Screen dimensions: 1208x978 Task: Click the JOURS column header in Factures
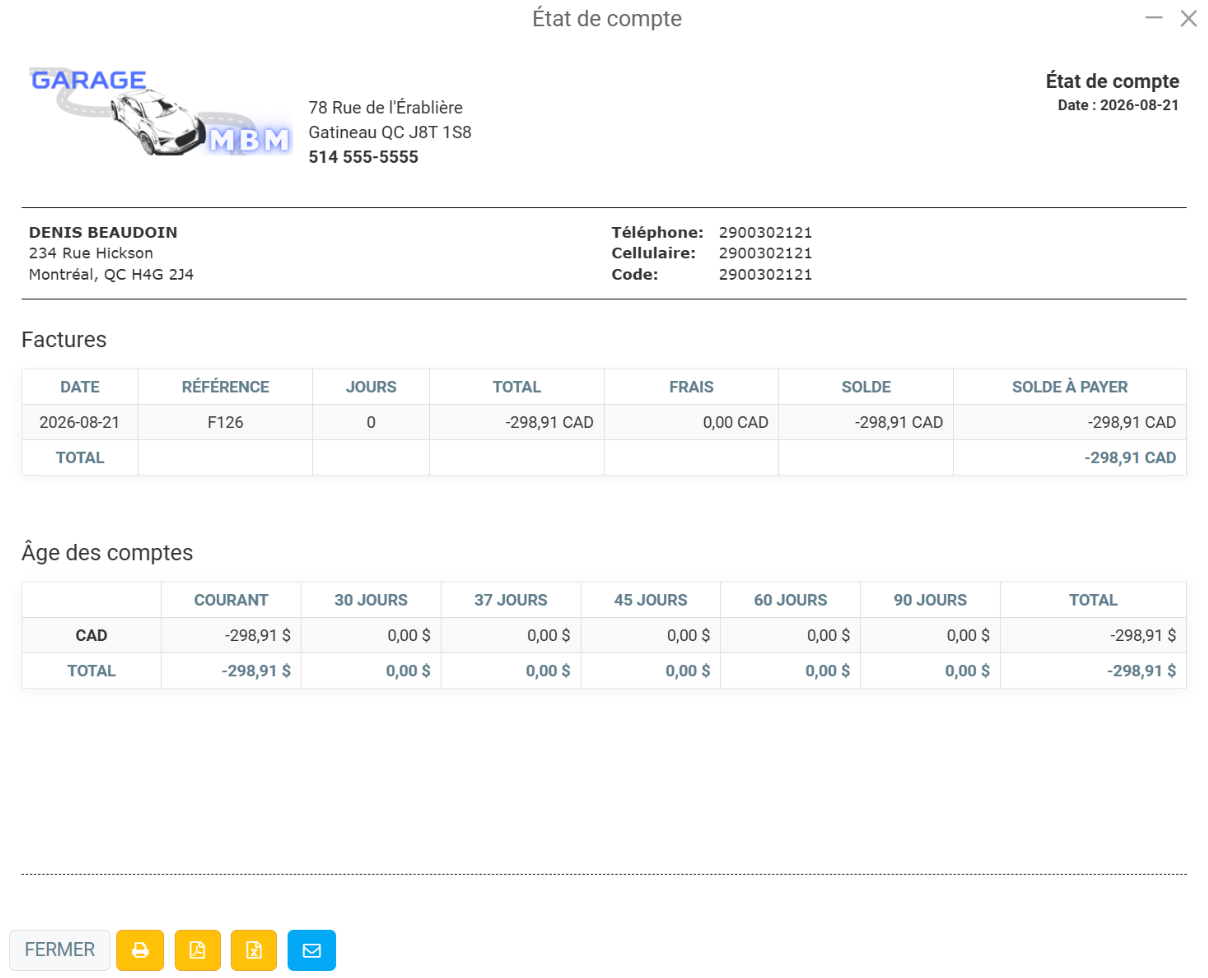click(371, 387)
